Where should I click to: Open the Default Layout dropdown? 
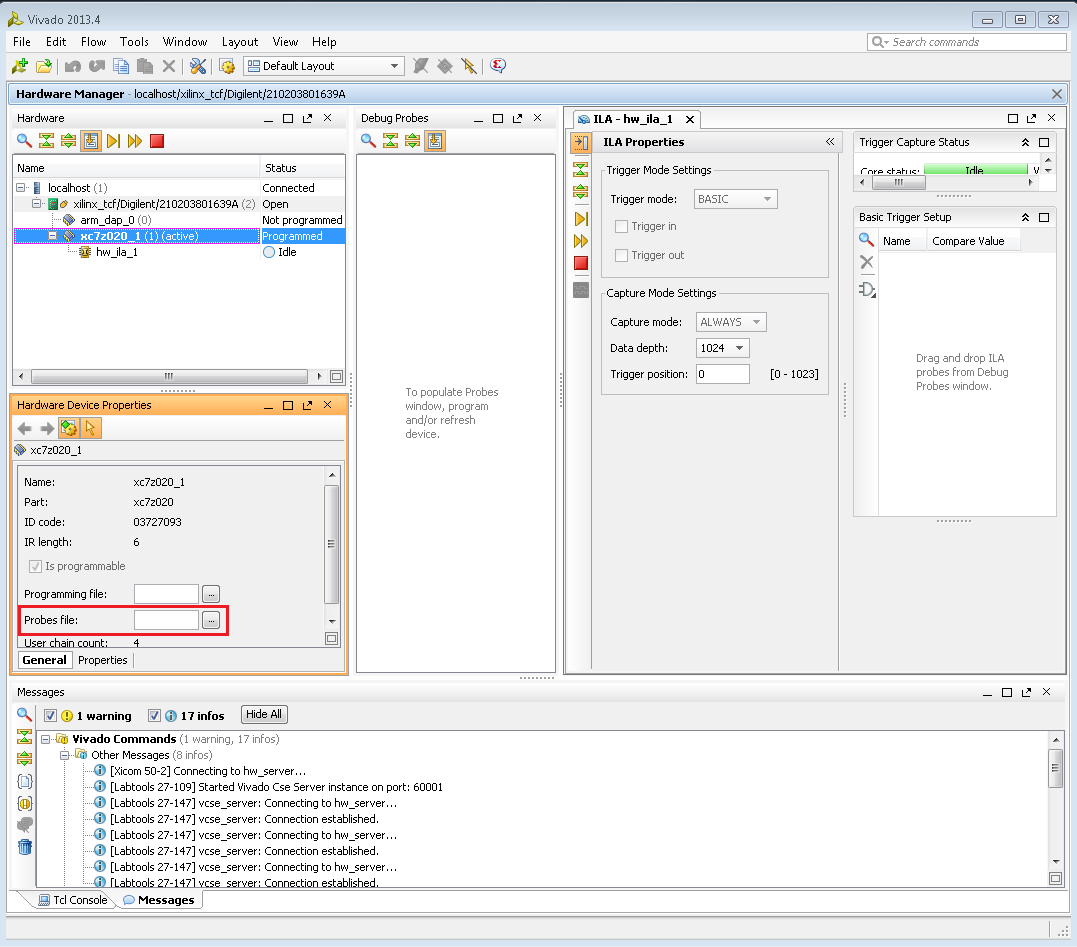pos(324,66)
